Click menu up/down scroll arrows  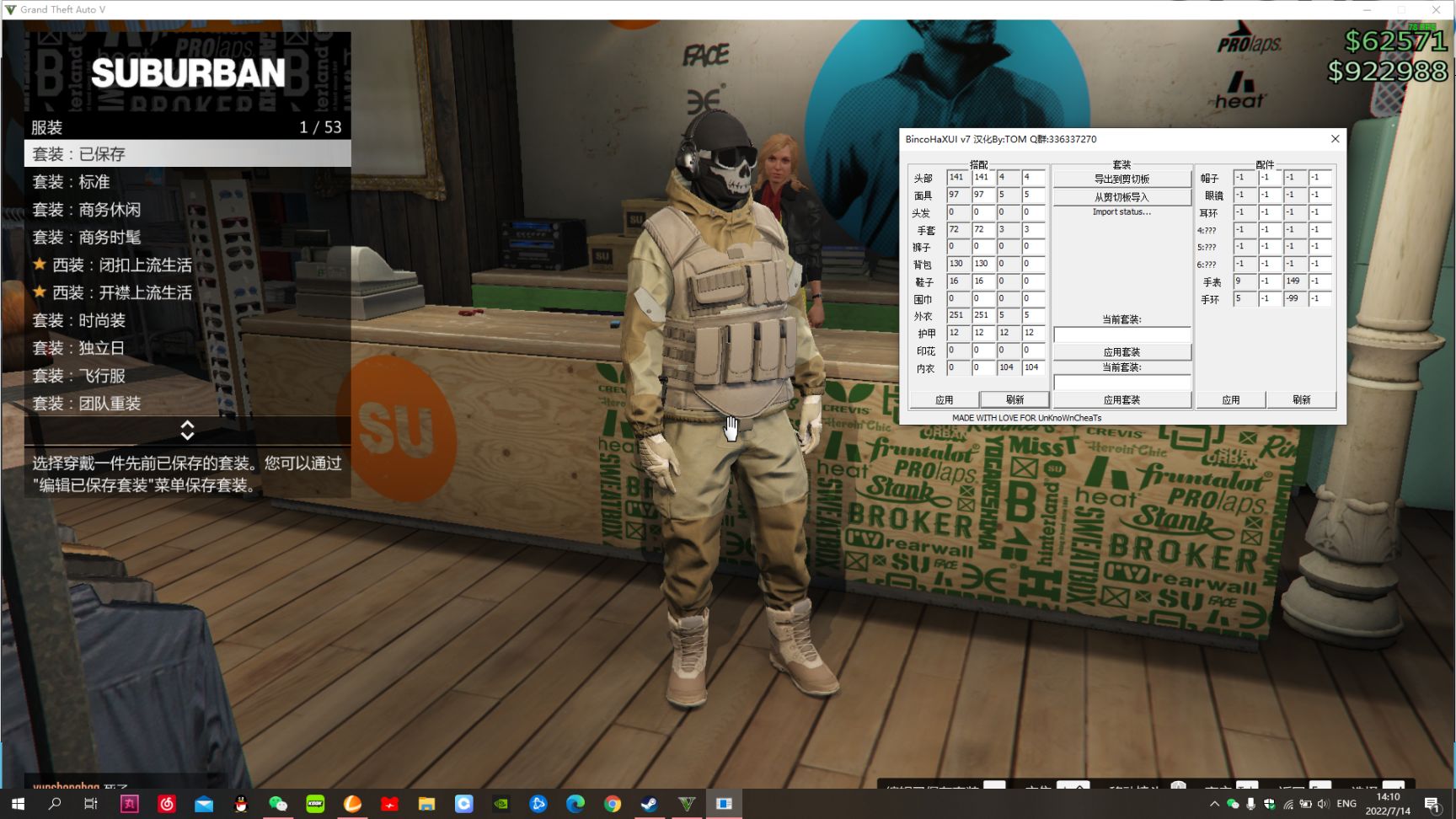coord(187,431)
